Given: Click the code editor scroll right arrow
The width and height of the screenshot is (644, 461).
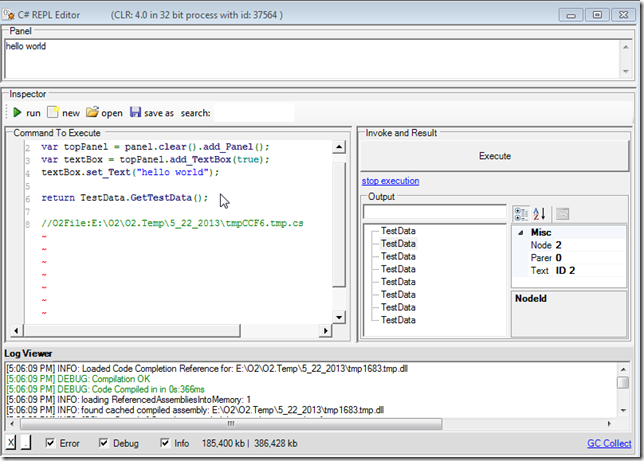Looking at the screenshot, I should (x=325, y=330).
